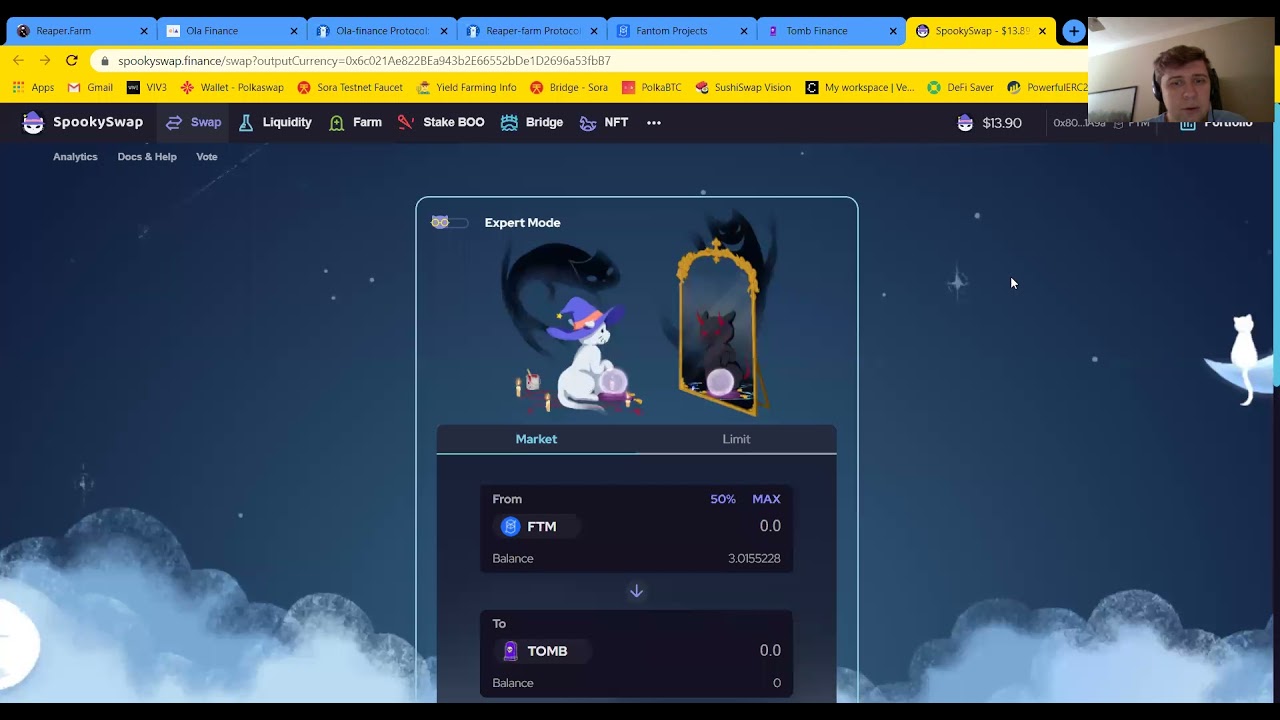Click the address bar URL

click(364, 61)
